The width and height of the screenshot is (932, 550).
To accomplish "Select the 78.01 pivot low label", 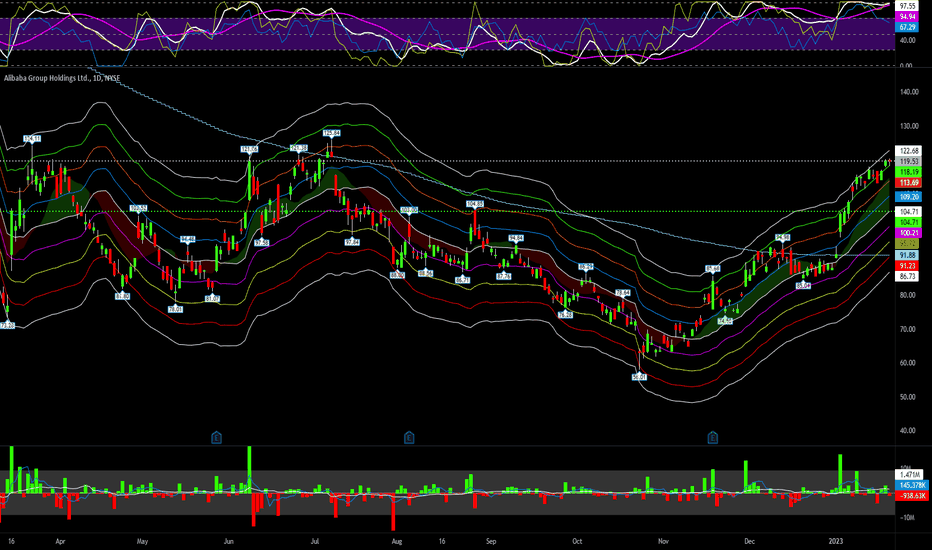I will coord(175,309).
